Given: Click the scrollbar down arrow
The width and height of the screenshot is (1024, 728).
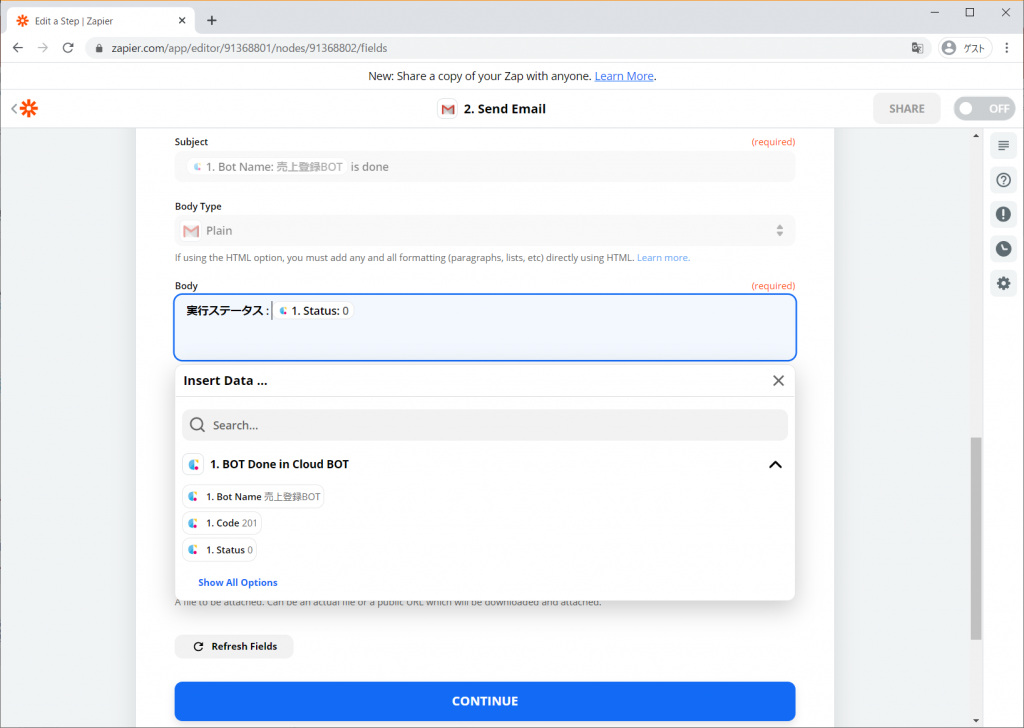Looking at the screenshot, I should click(x=976, y=721).
